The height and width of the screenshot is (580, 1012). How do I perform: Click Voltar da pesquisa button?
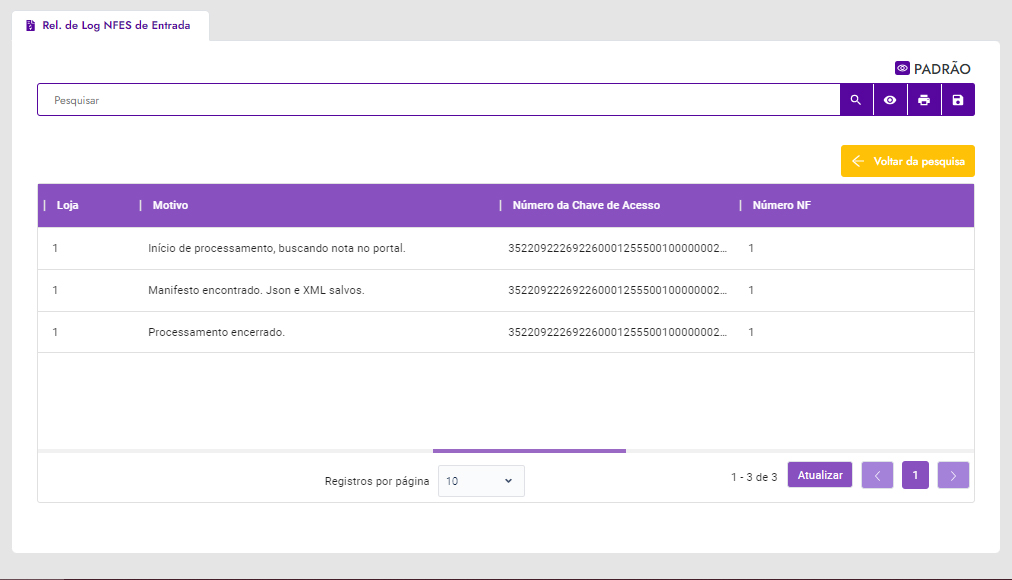[x=907, y=161]
